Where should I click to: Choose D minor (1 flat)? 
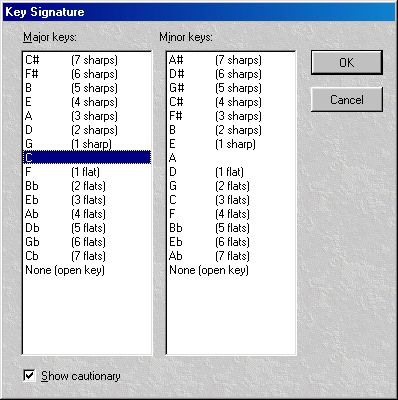point(231,172)
